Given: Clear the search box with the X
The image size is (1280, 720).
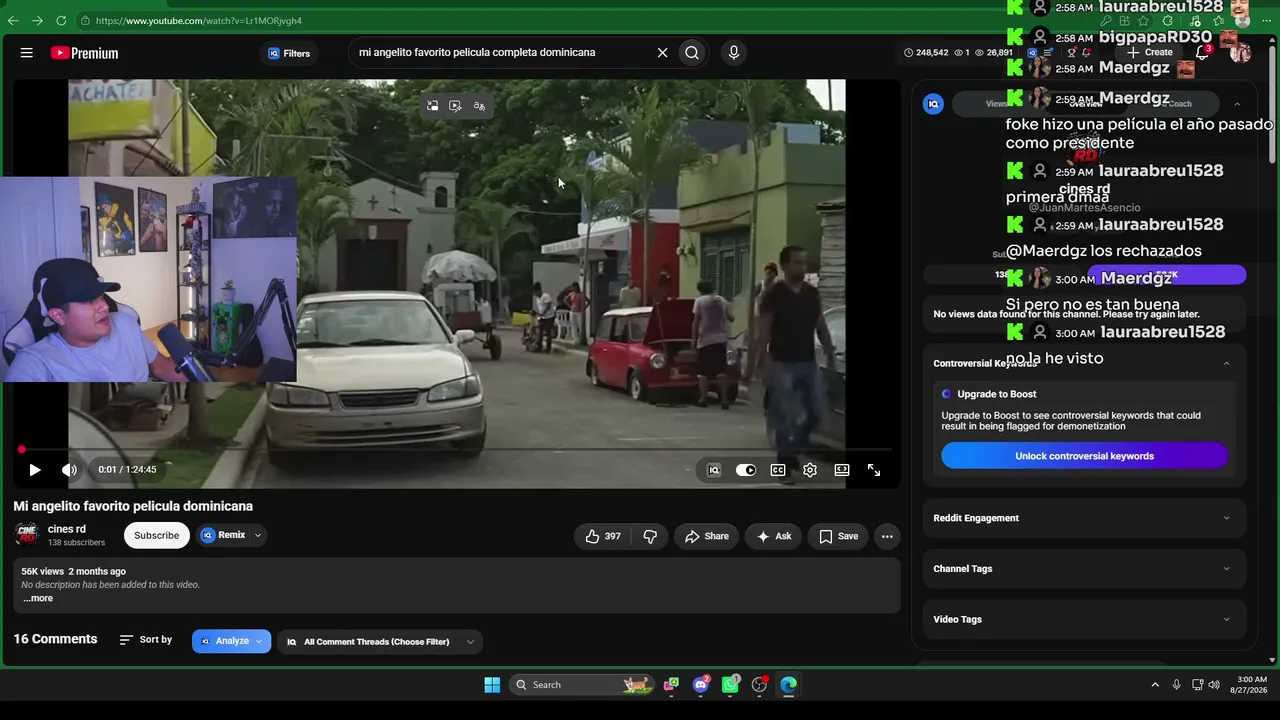Looking at the screenshot, I should 662,53.
